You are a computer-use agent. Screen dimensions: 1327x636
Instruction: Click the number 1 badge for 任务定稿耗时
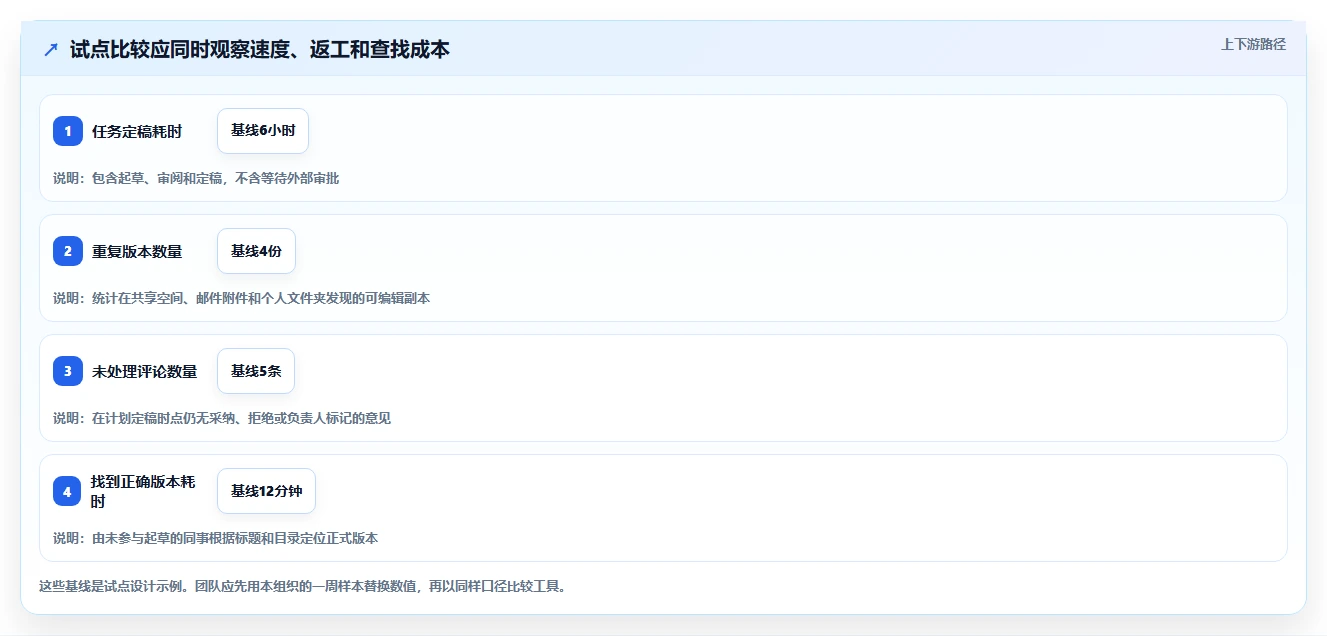(68, 131)
